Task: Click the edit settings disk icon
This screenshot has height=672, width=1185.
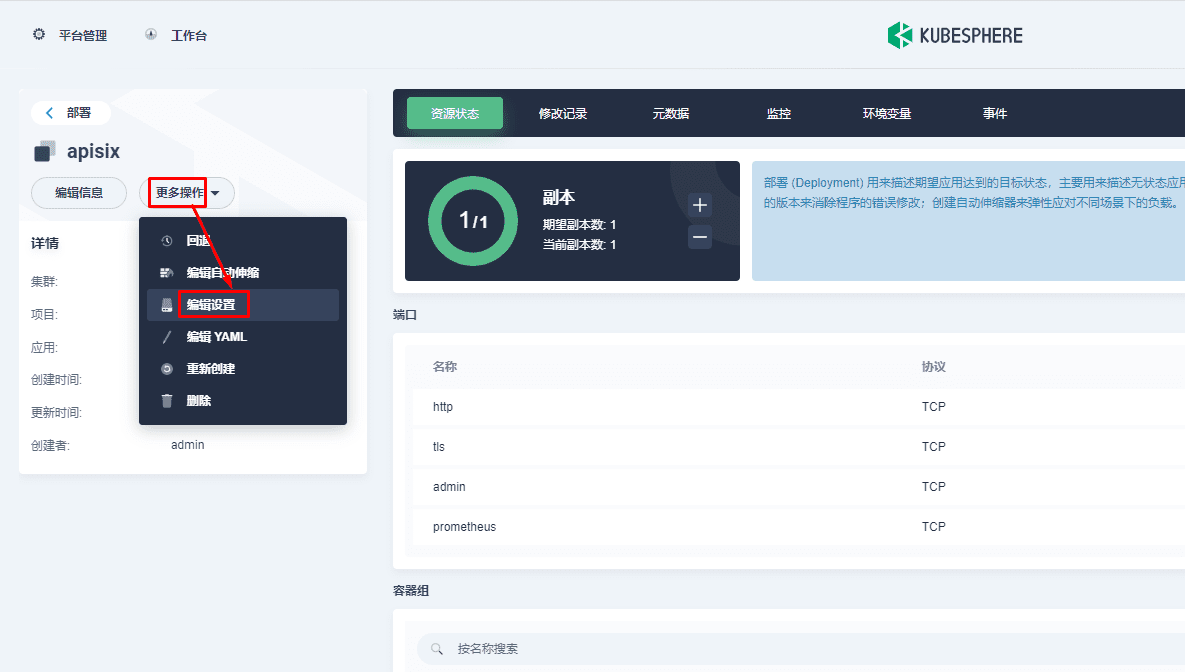Action: [167, 305]
